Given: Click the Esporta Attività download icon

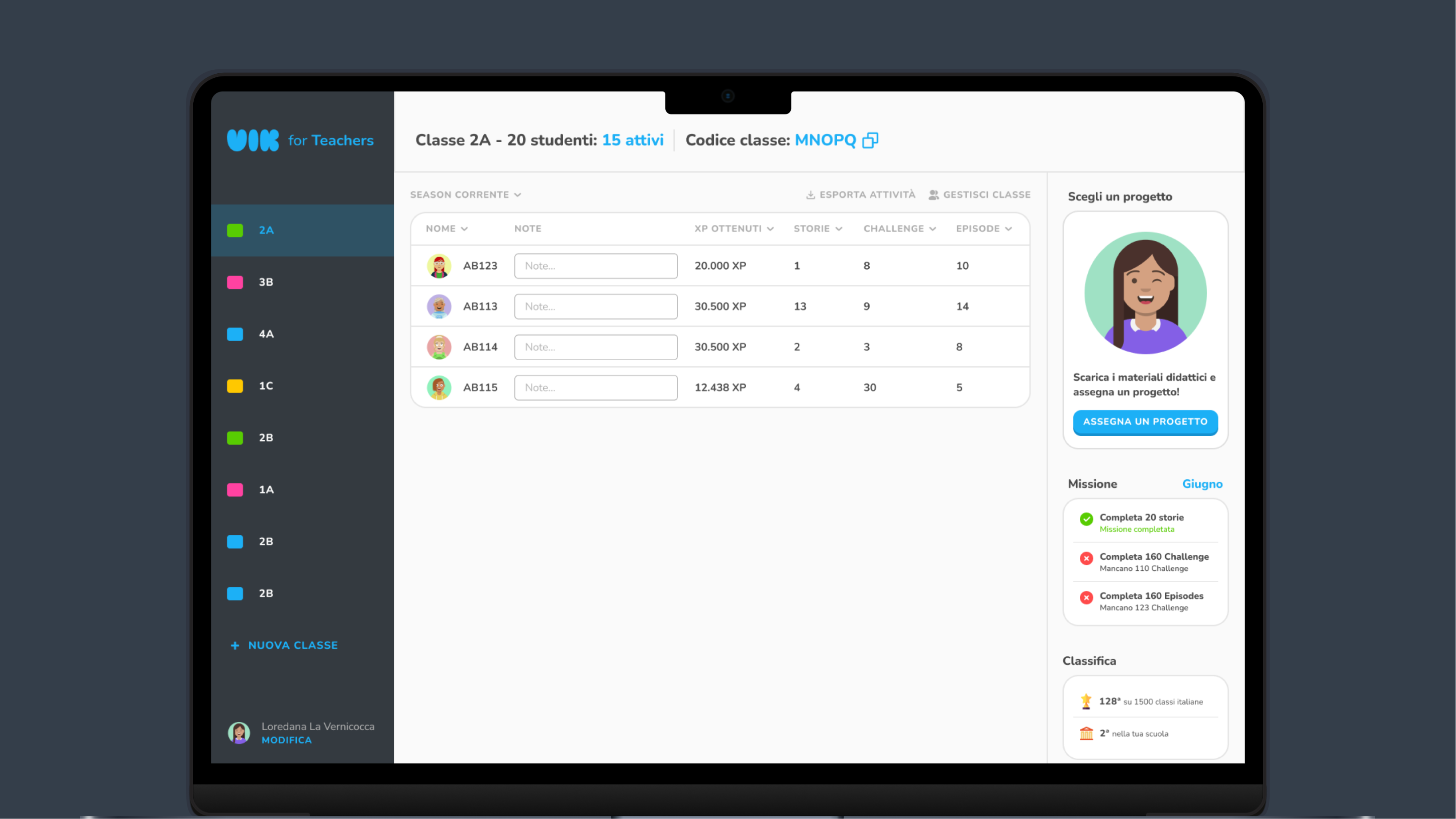Looking at the screenshot, I should 811,195.
